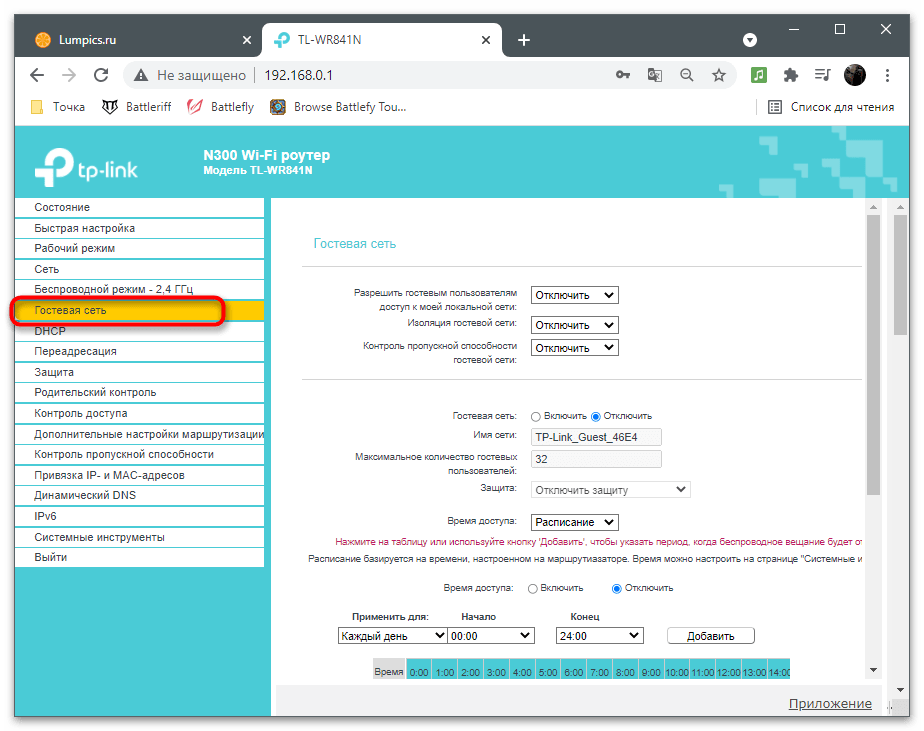Open the 'Приложение' link
Screen dimensions: 924x731
(830, 704)
